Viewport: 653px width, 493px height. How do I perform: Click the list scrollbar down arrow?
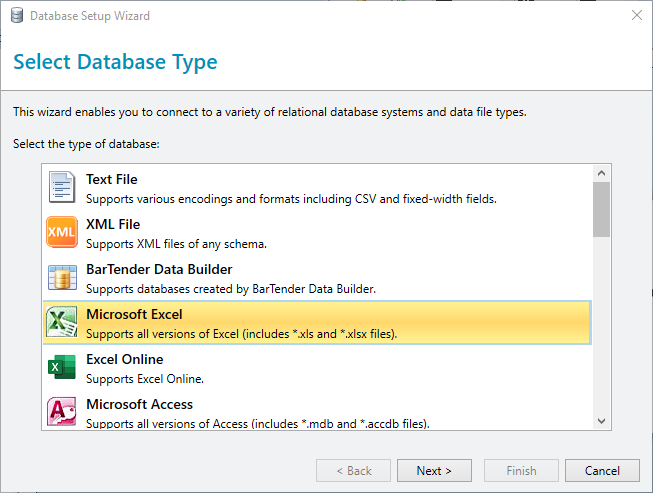[601, 421]
